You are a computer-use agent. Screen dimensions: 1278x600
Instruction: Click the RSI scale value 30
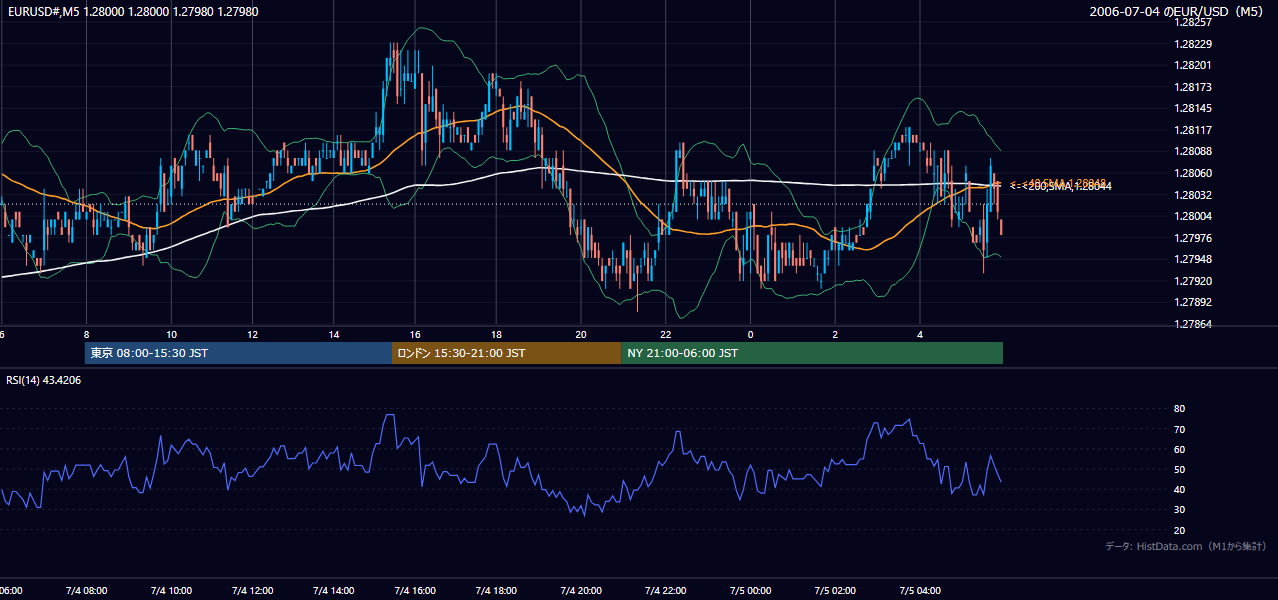pos(1180,509)
